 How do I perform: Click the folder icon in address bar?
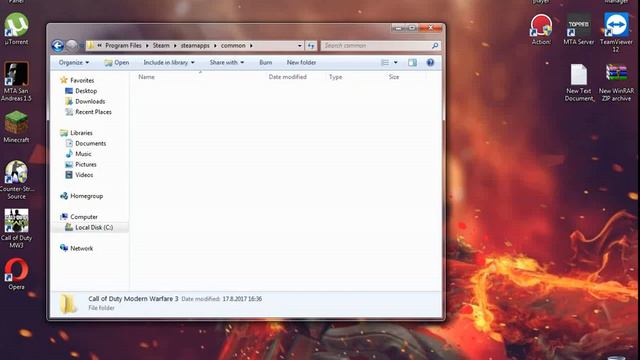pyautogui.click(x=91, y=45)
